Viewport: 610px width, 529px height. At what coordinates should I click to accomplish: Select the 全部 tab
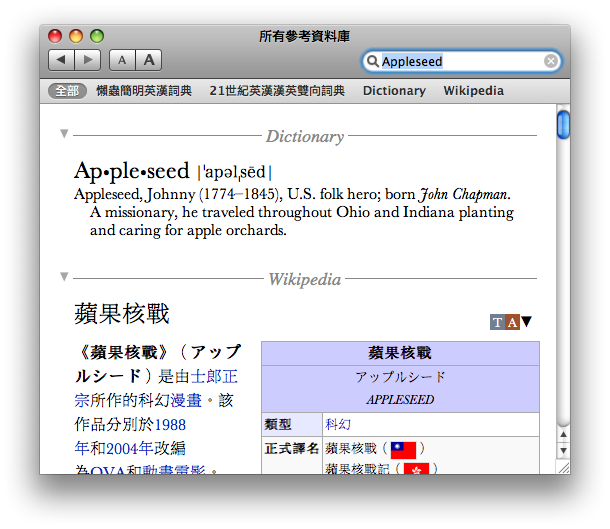(x=67, y=91)
